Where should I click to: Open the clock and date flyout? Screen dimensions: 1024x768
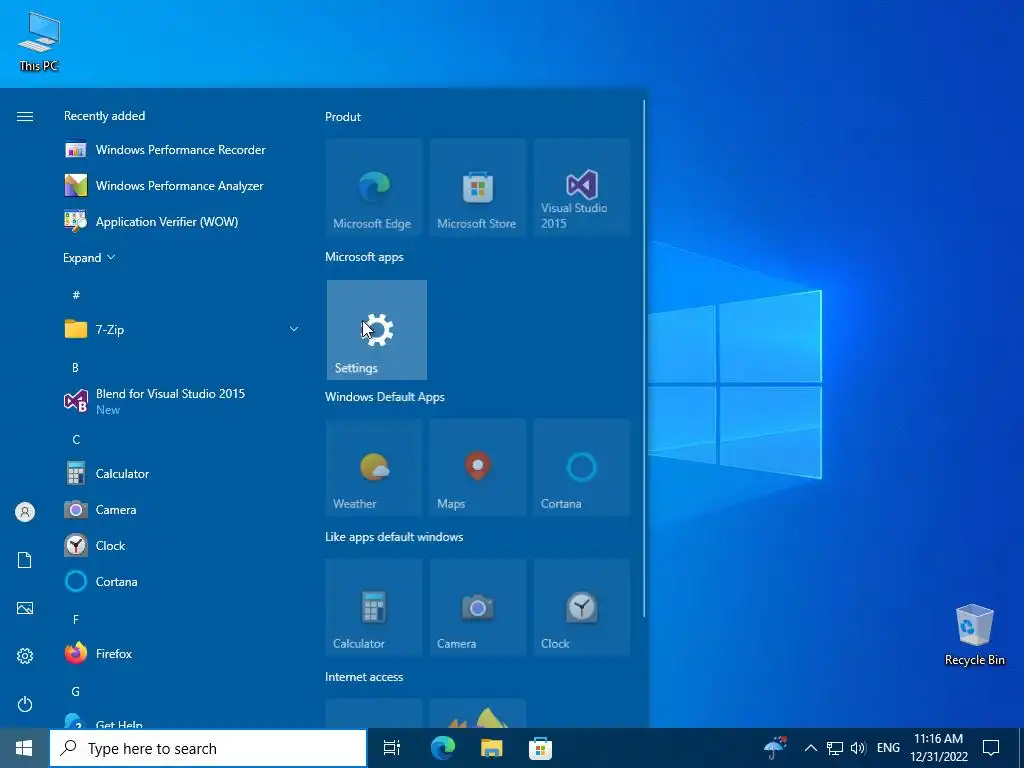(938, 748)
